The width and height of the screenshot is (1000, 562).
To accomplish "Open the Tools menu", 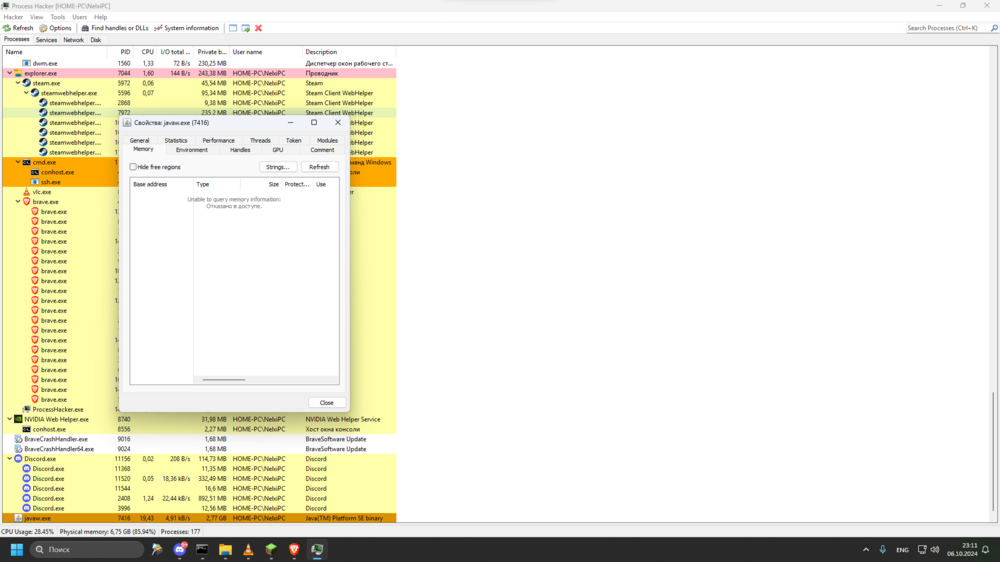I will coord(57,17).
